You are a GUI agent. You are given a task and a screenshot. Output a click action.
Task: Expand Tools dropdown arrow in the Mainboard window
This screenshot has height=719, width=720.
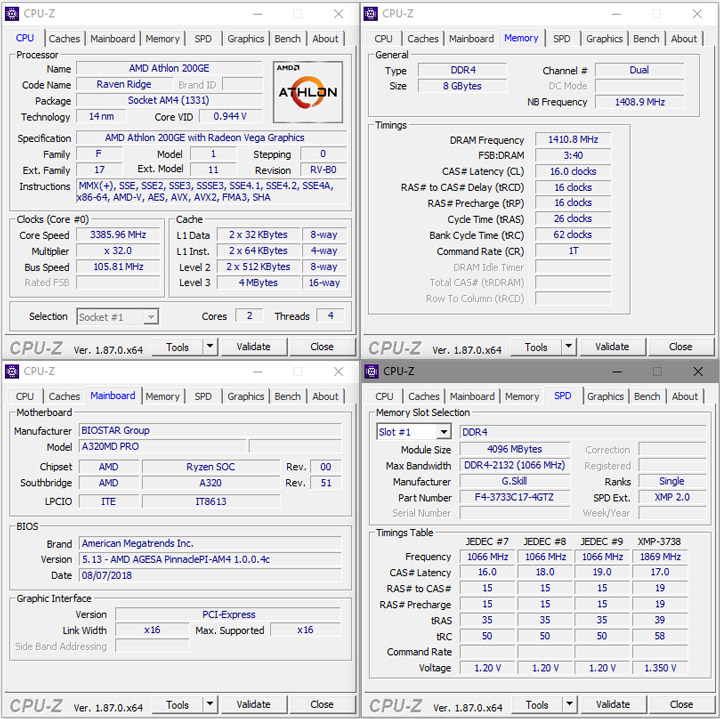(x=210, y=704)
